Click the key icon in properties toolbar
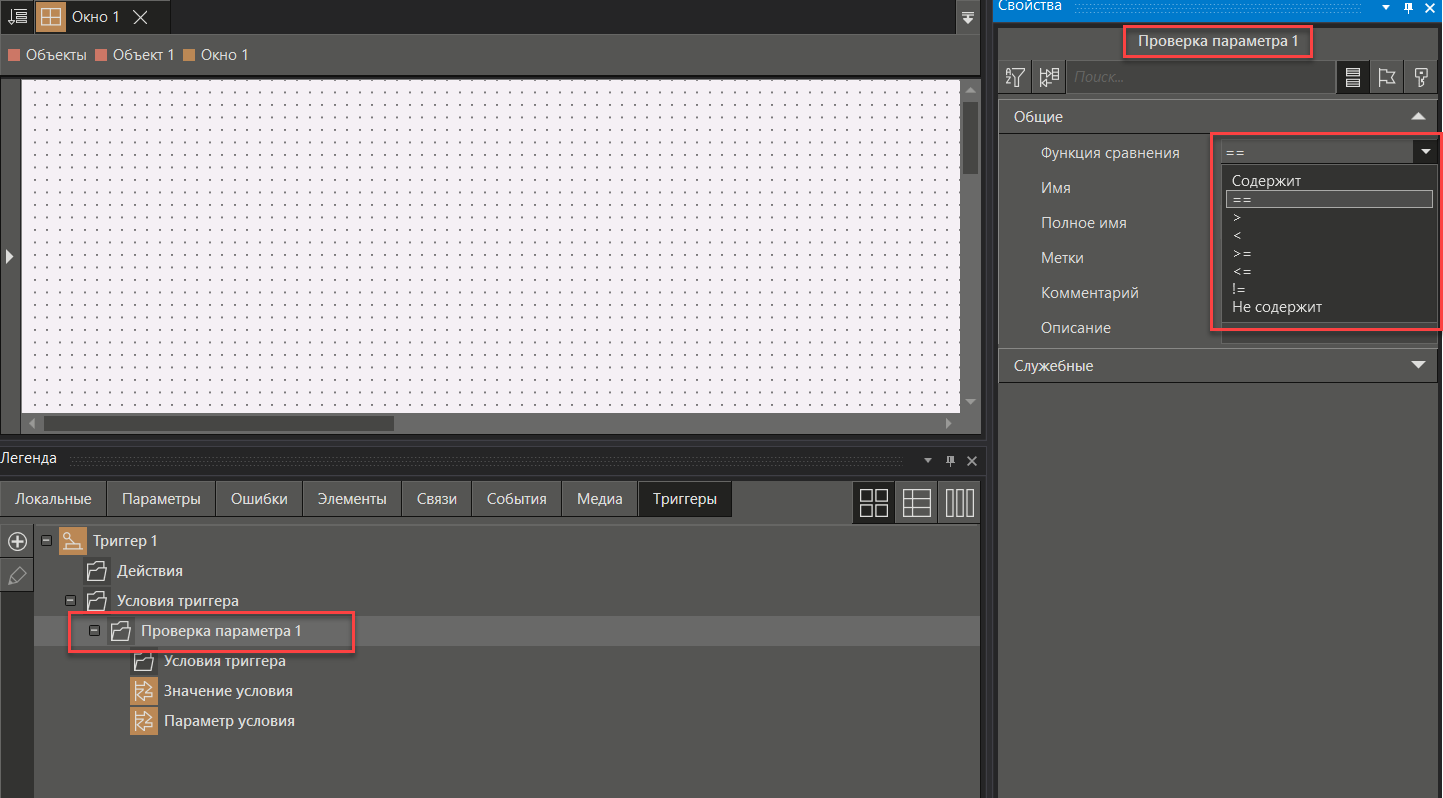 [1420, 77]
